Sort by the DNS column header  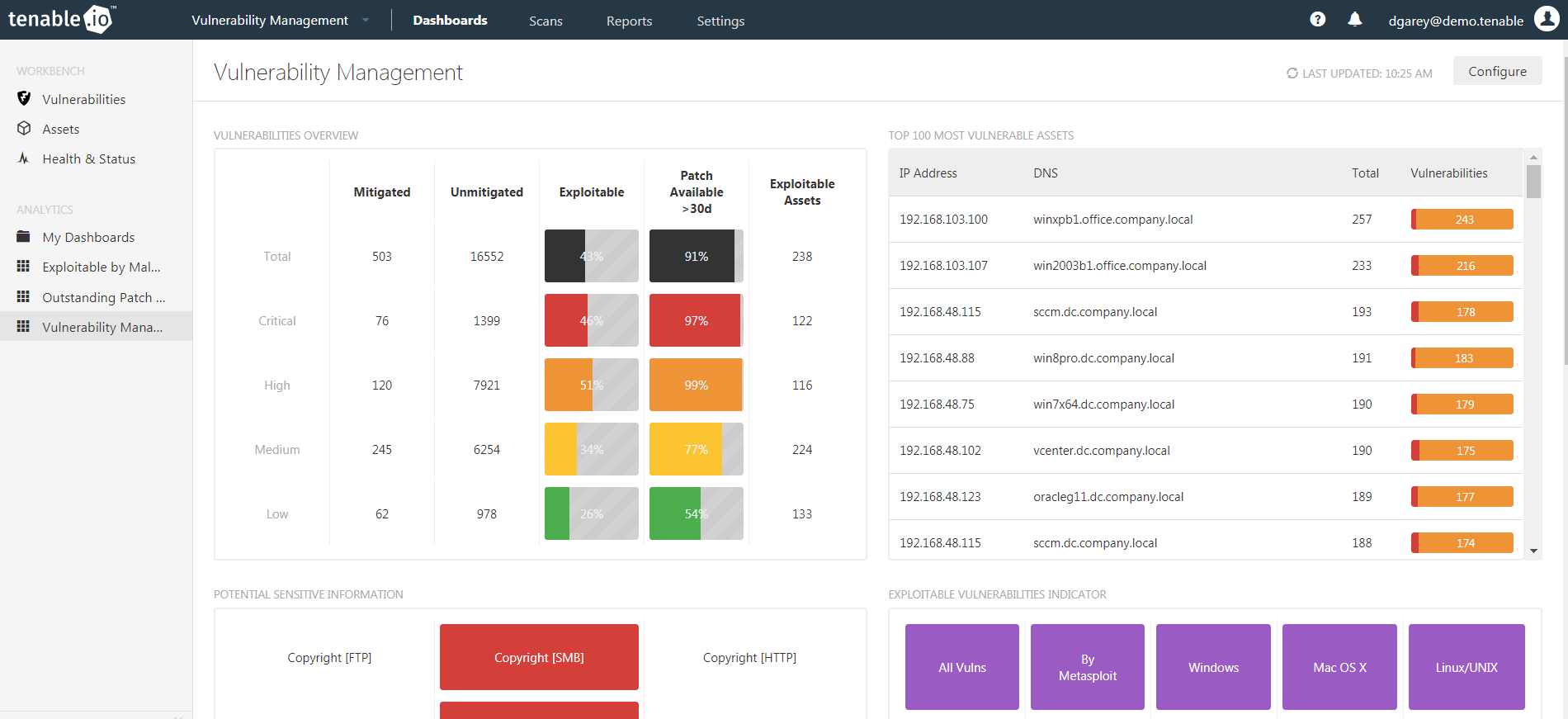(1046, 173)
